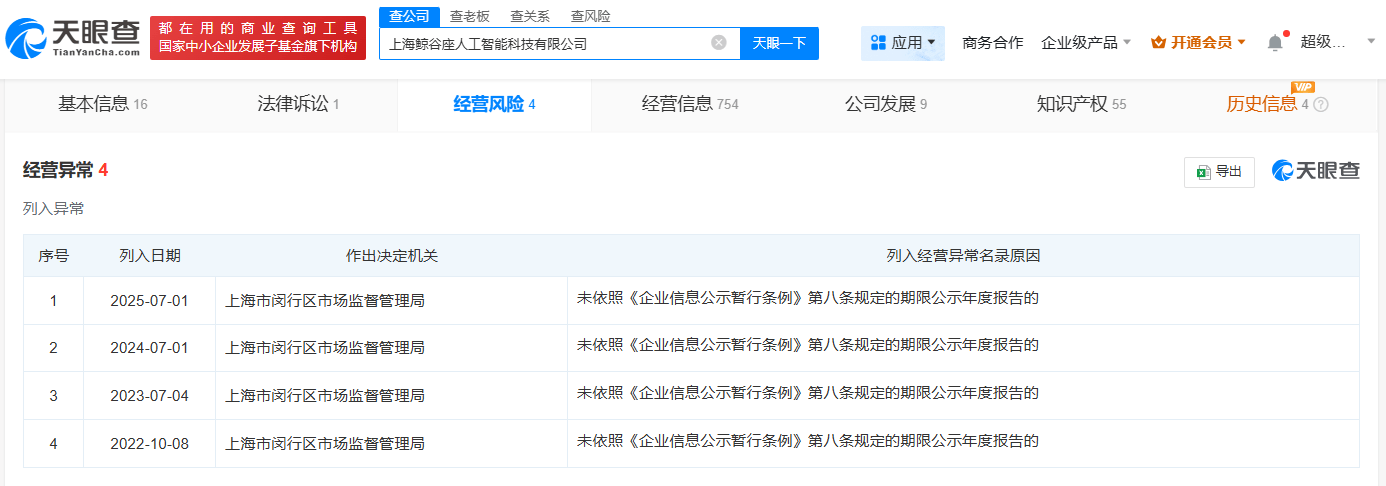Image resolution: width=1386 pixels, height=486 pixels.
Task: Switch to the 查老板 search tab
Action: tap(470, 16)
